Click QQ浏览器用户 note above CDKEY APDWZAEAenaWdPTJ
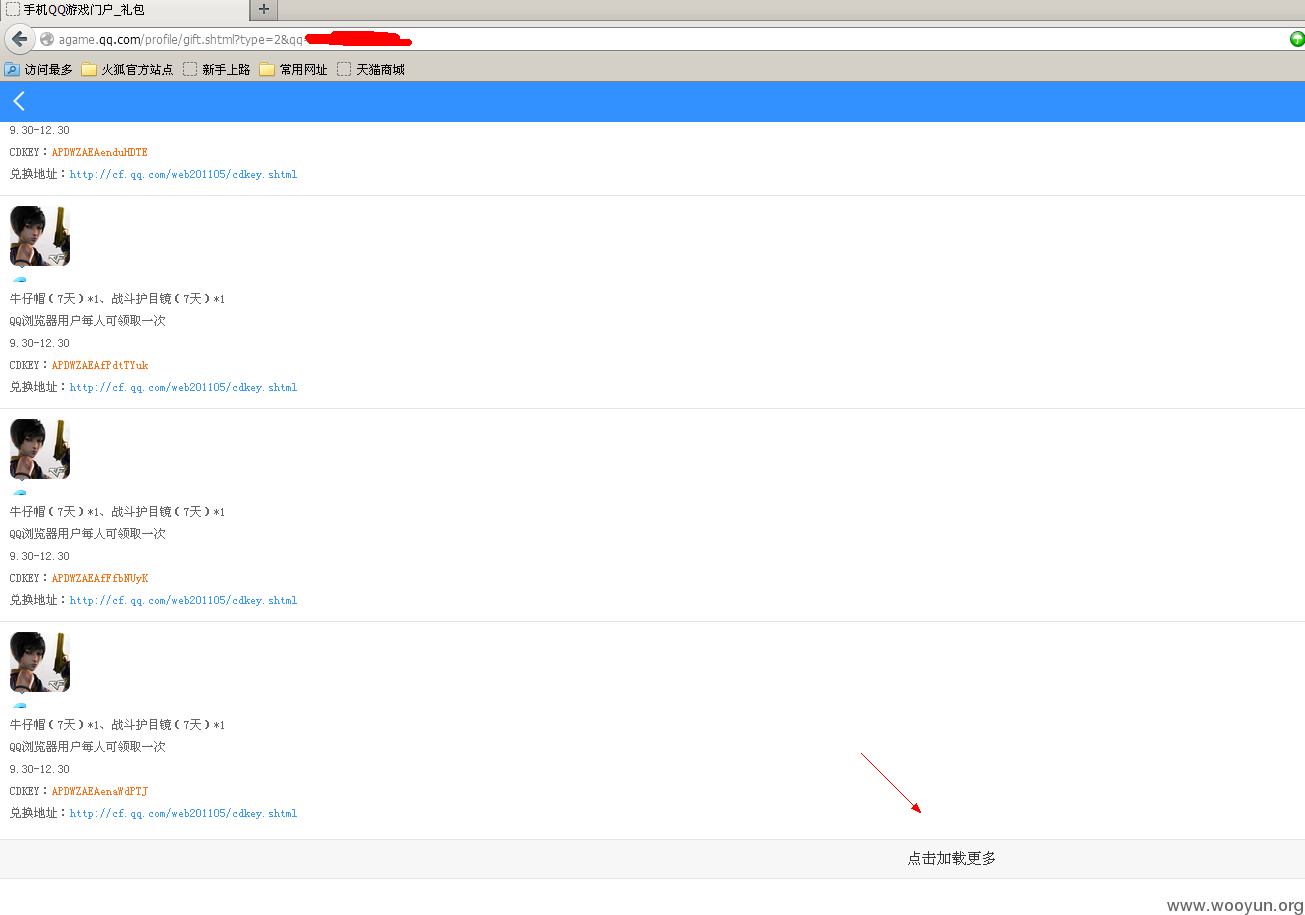 tap(88, 747)
